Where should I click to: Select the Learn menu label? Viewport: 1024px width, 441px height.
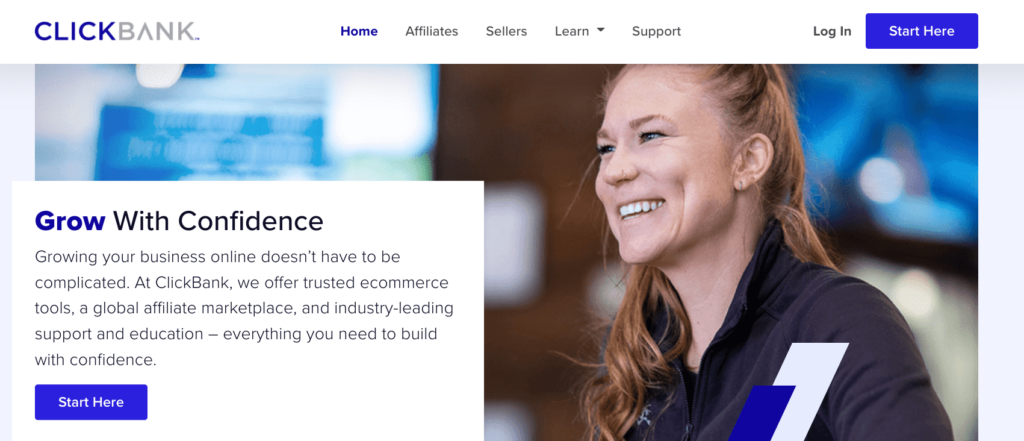[x=572, y=31]
